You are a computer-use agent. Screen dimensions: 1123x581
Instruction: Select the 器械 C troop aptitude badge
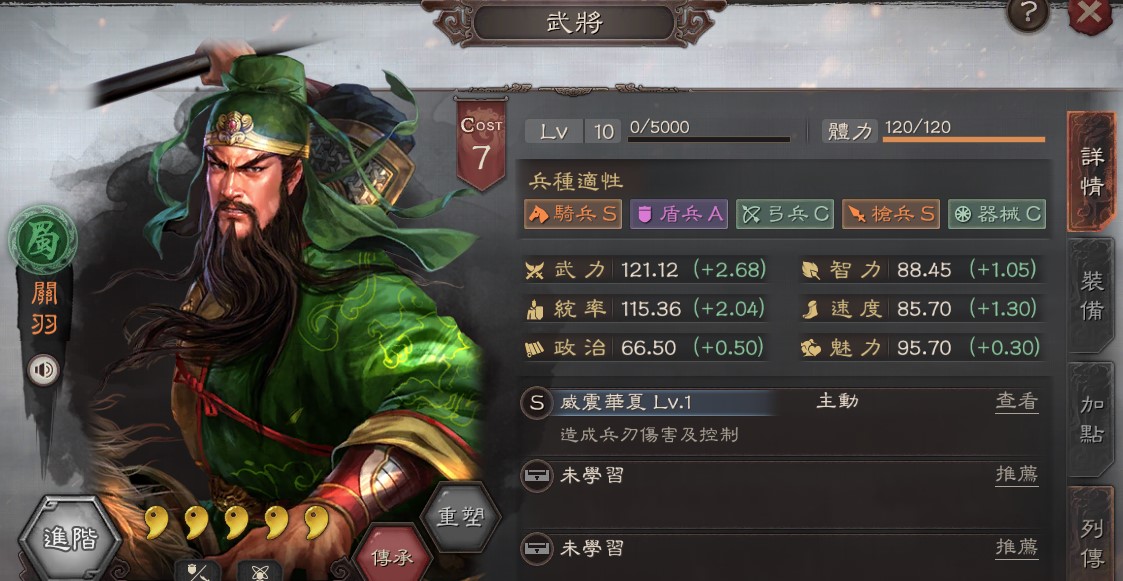(997, 214)
